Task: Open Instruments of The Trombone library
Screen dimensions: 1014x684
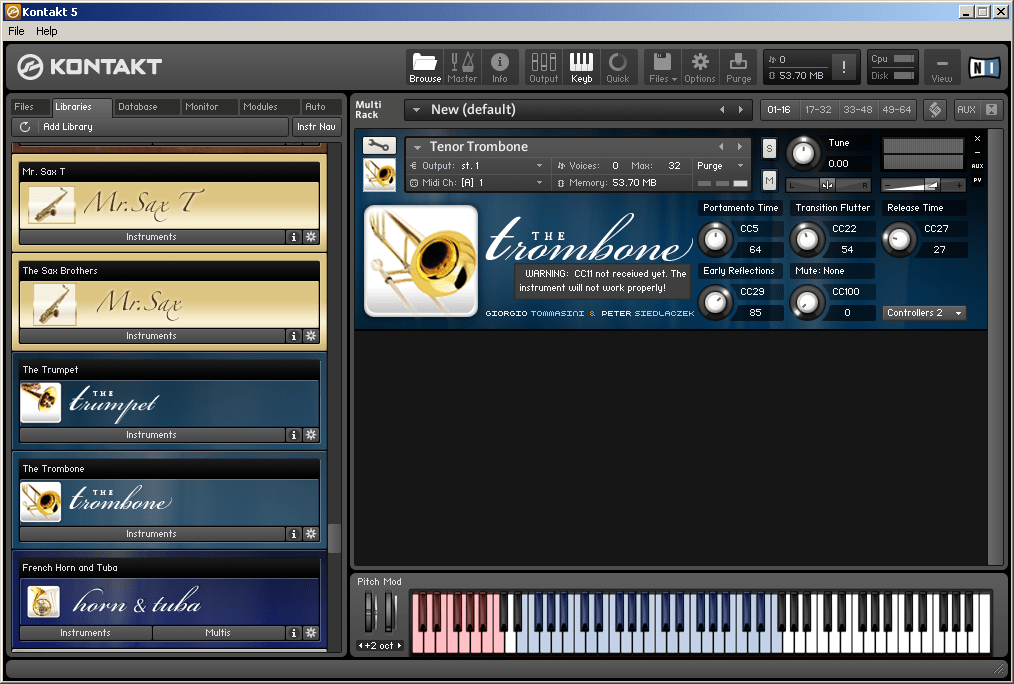Action: click(x=151, y=533)
